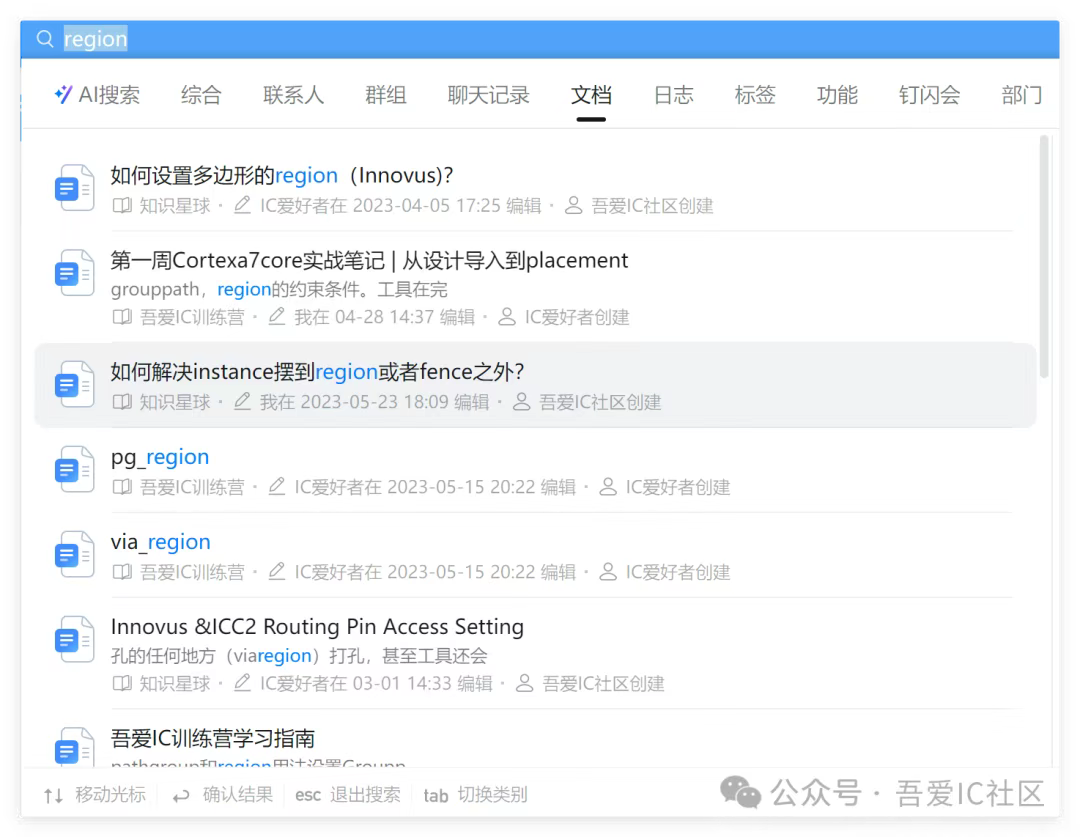Click 吾爱IC训练营 under 第一周Cortexa7core

click(192, 318)
